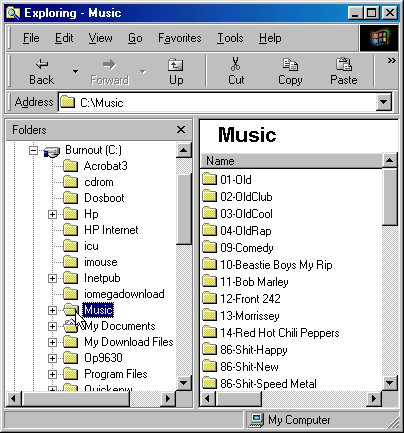Show more toolbar buttons via double chevron
The height and width of the screenshot is (433, 404).
tap(391, 61)
